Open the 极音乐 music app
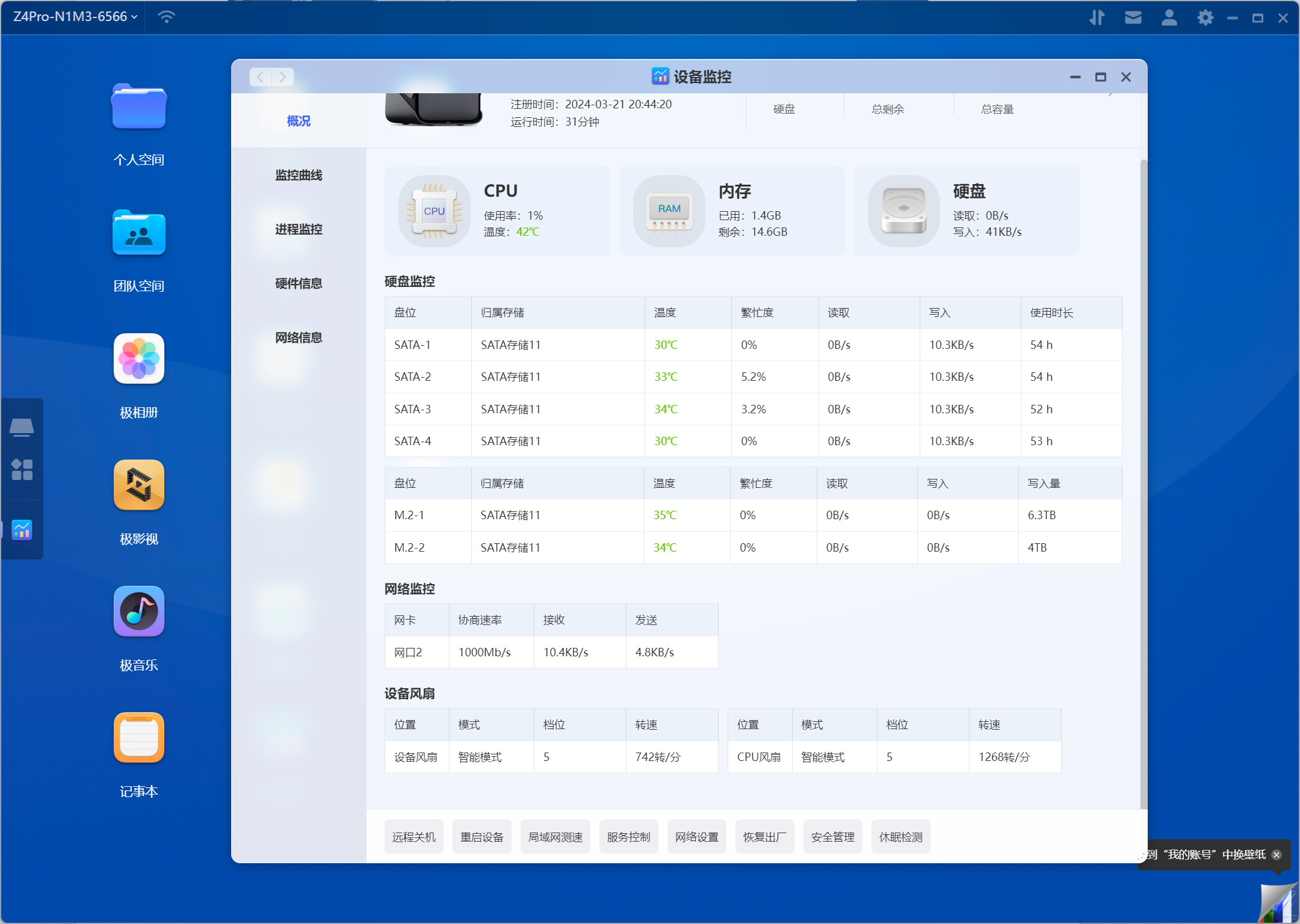This screenshot has height=924, width=1300. [x=138, y=612]
